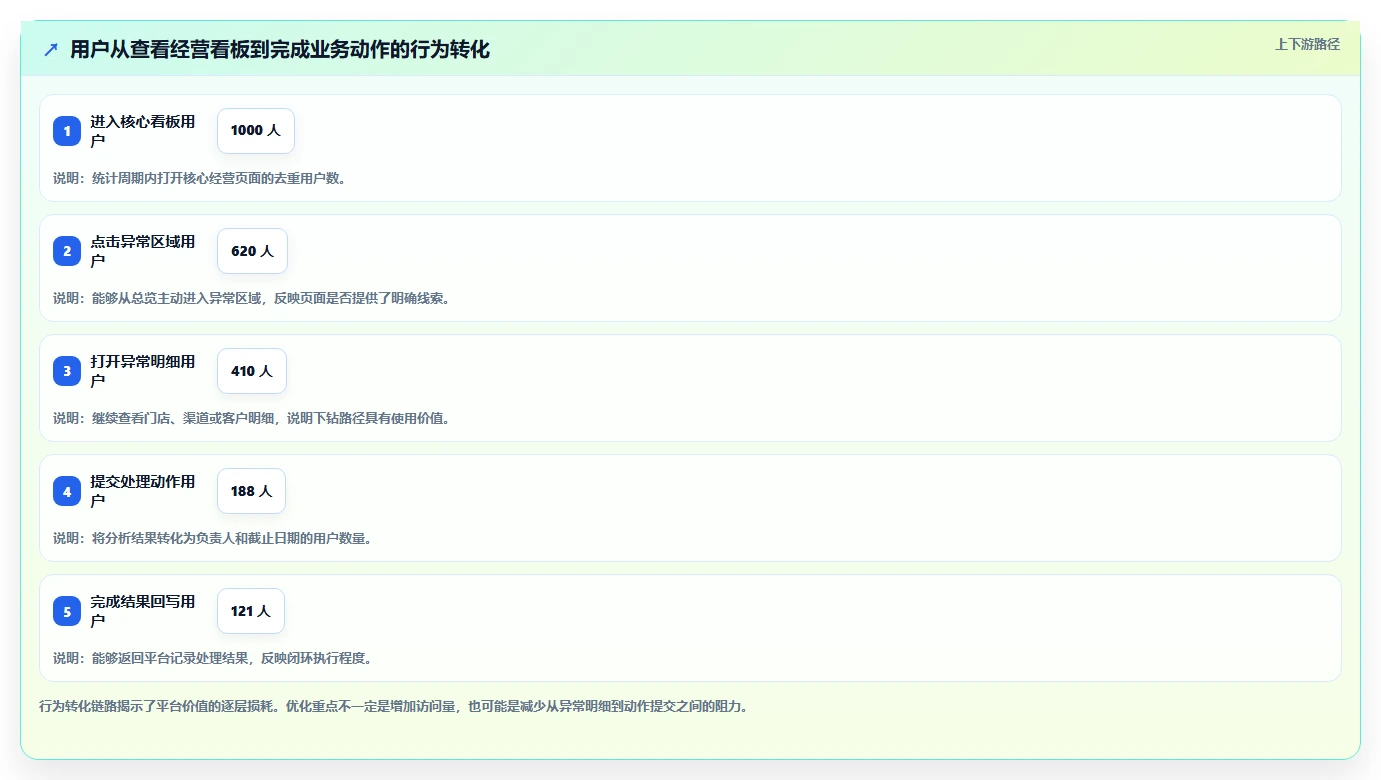
Task: Select the 410 人 value chip
Action: [x=252, y=371]
